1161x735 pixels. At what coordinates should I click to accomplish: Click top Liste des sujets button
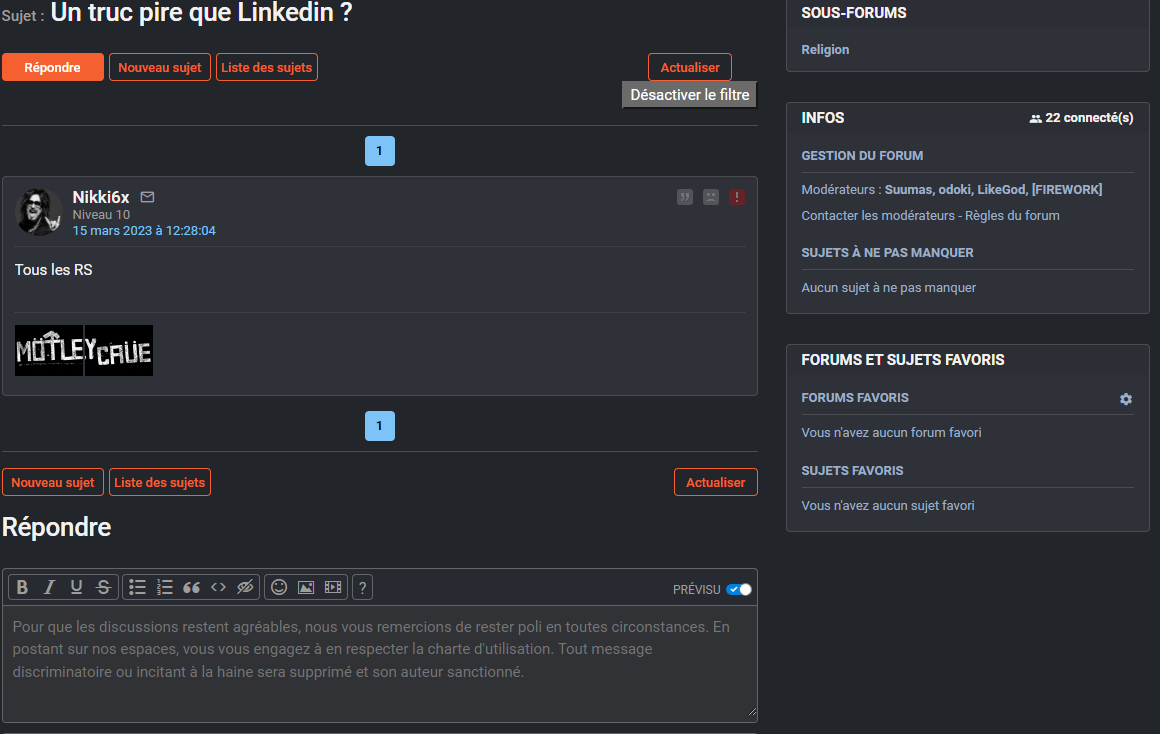coord(267,67)
